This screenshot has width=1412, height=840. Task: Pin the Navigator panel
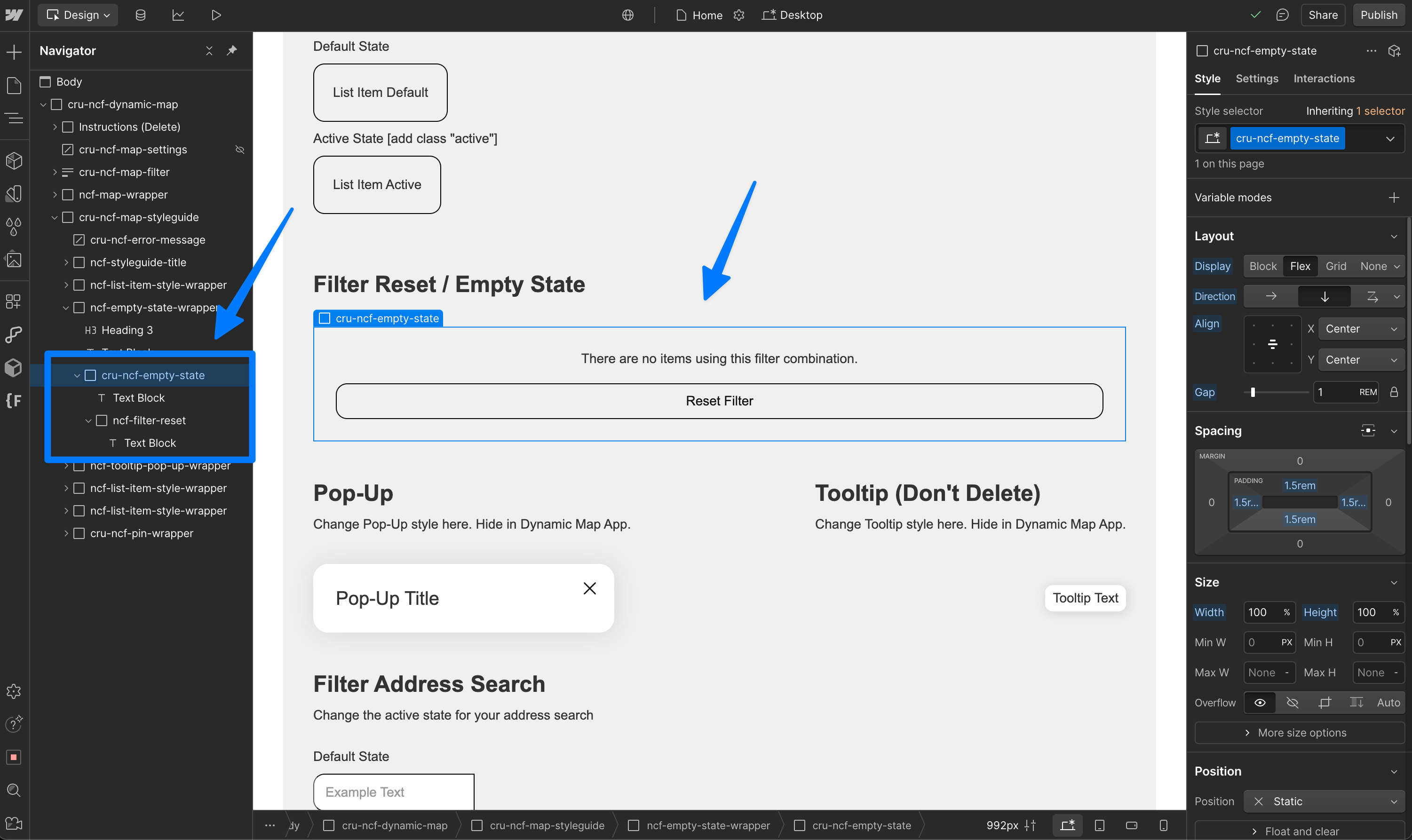click(x=231, y=50)
